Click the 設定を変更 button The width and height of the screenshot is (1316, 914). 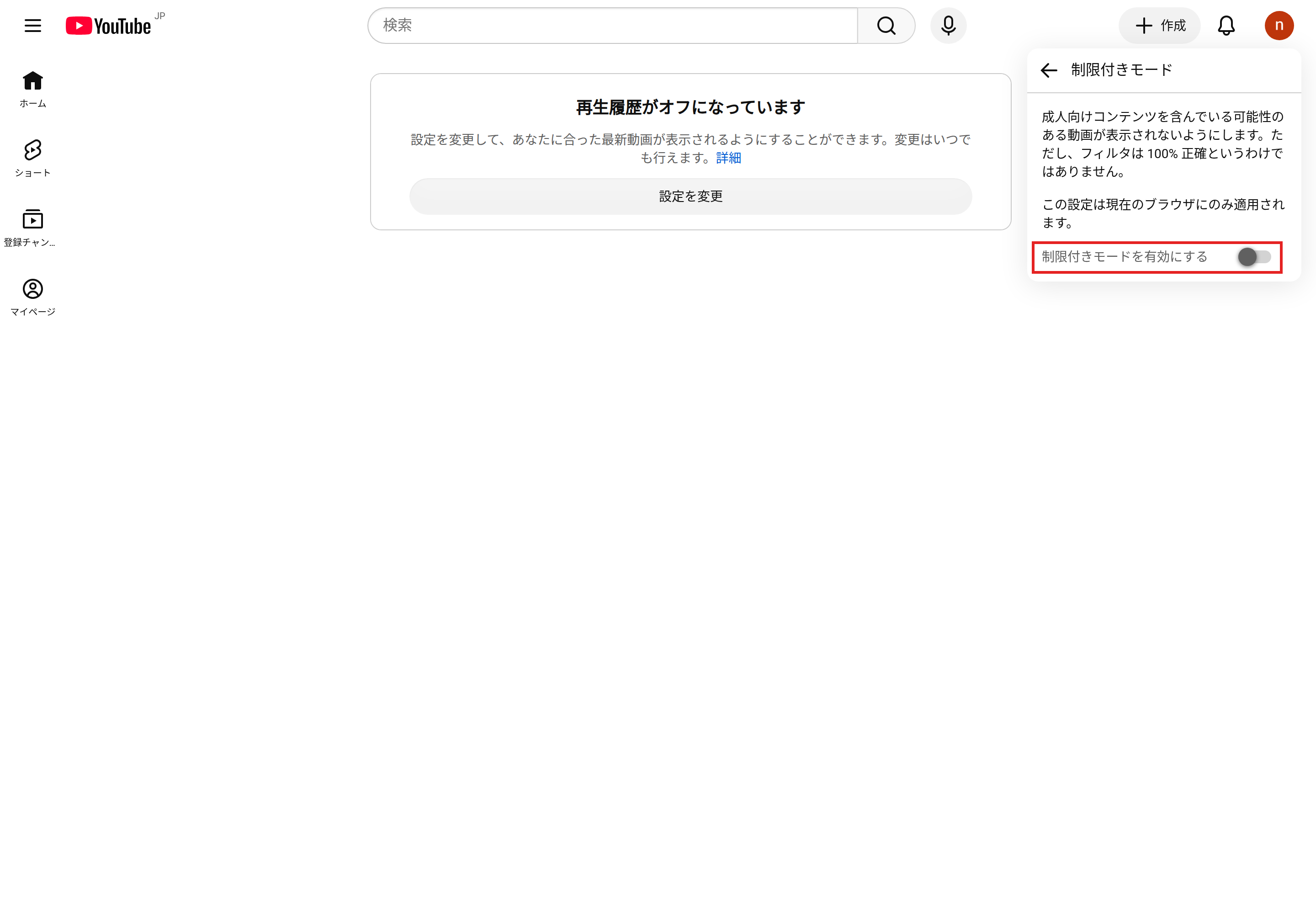690,197
